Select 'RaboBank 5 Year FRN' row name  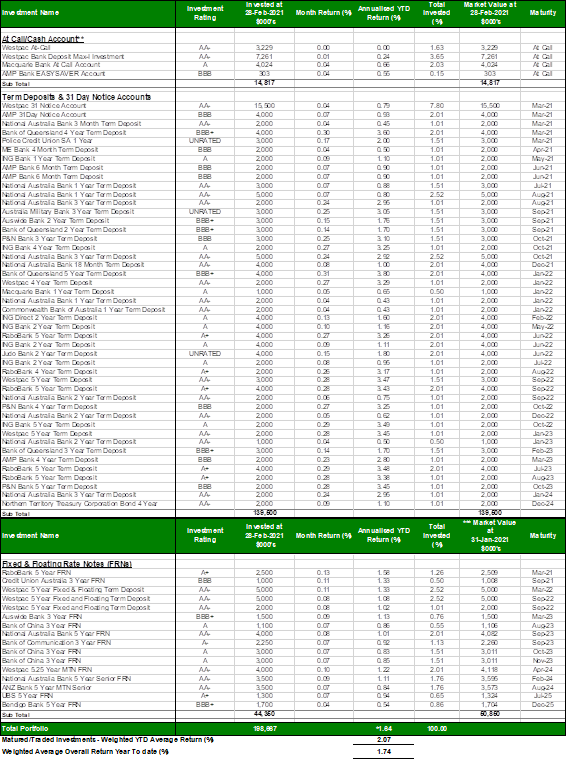pos(36,573)
